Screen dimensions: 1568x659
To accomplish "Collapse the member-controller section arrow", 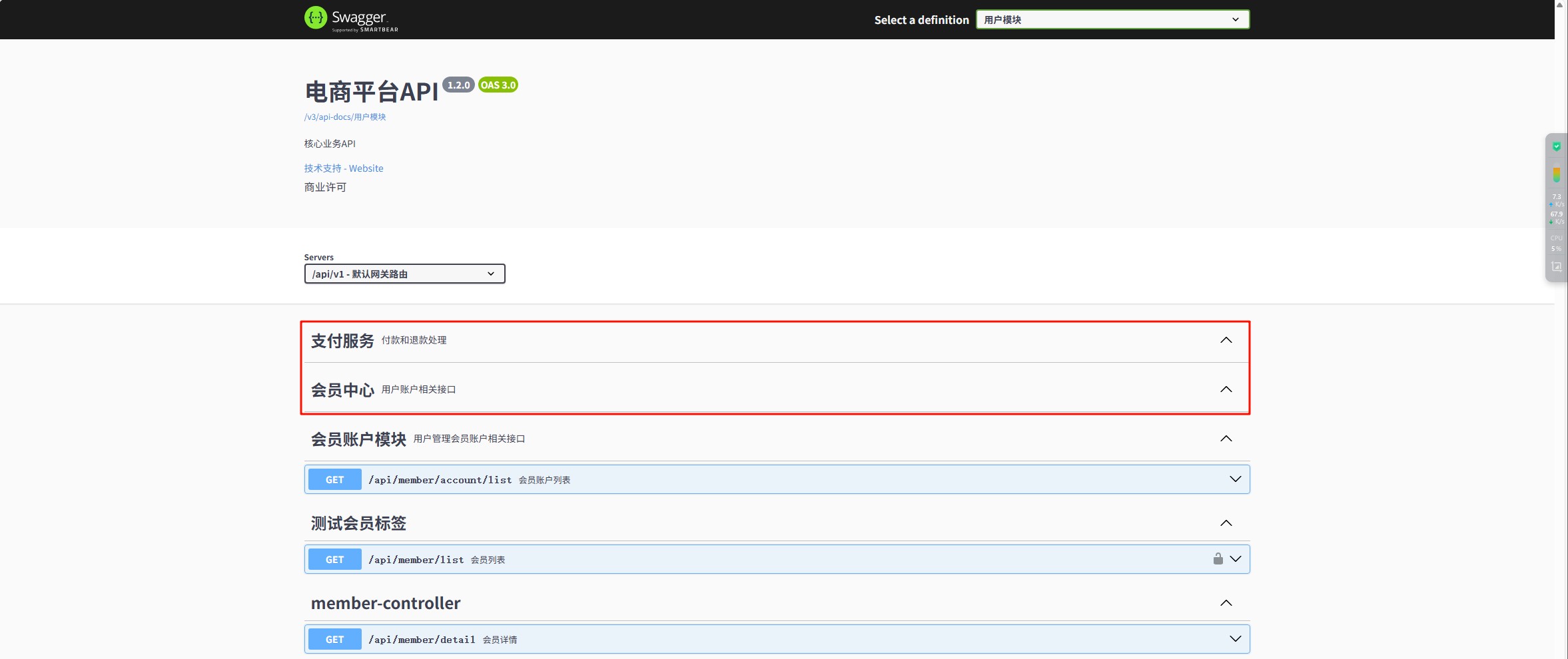I will click(x=1226, y=603).
